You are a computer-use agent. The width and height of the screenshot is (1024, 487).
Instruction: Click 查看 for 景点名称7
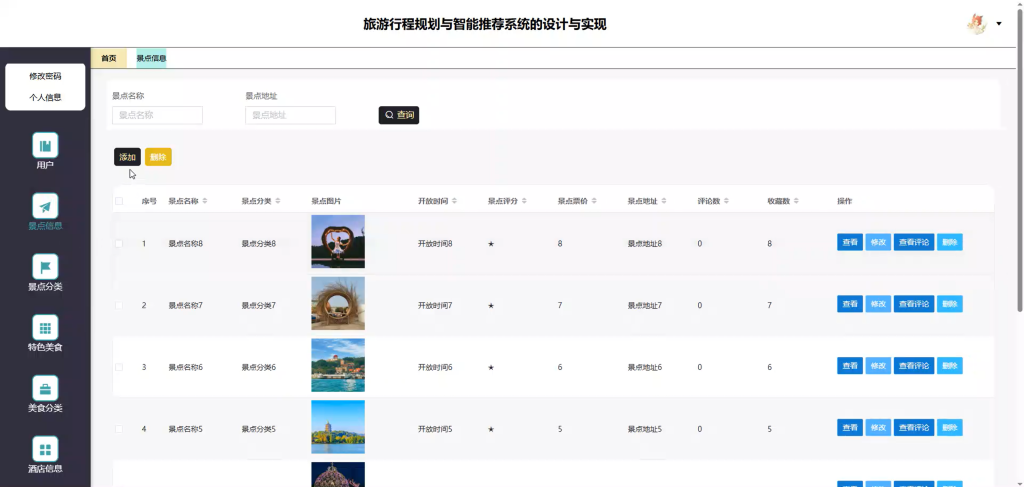850,304
